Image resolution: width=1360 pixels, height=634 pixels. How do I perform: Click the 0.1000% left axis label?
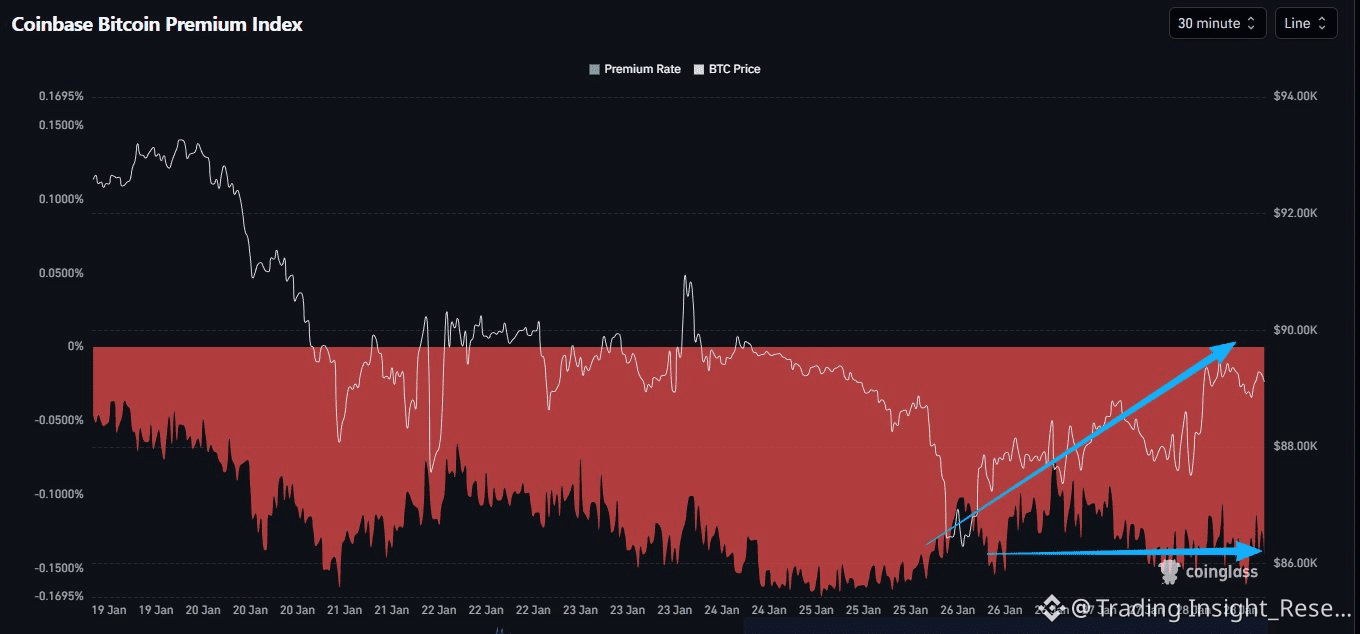point(61,199)
